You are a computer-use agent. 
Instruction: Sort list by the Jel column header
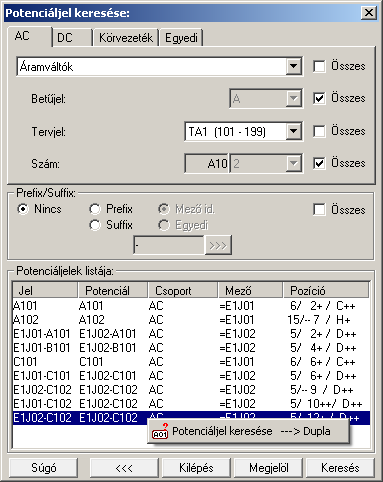pyautogui.click(x=45, y=290)
